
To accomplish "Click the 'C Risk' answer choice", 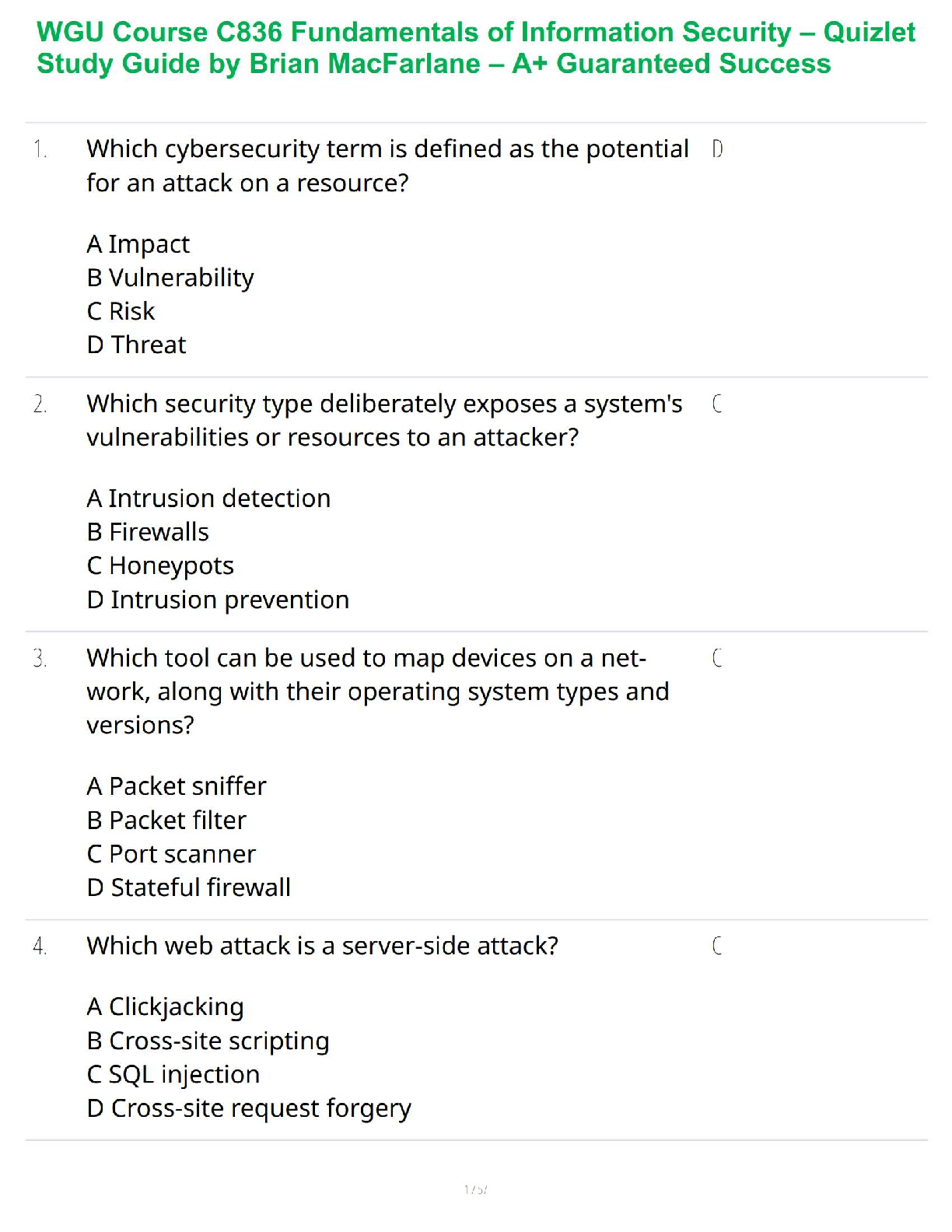I will pyautogui.click(x=121, y=311).
